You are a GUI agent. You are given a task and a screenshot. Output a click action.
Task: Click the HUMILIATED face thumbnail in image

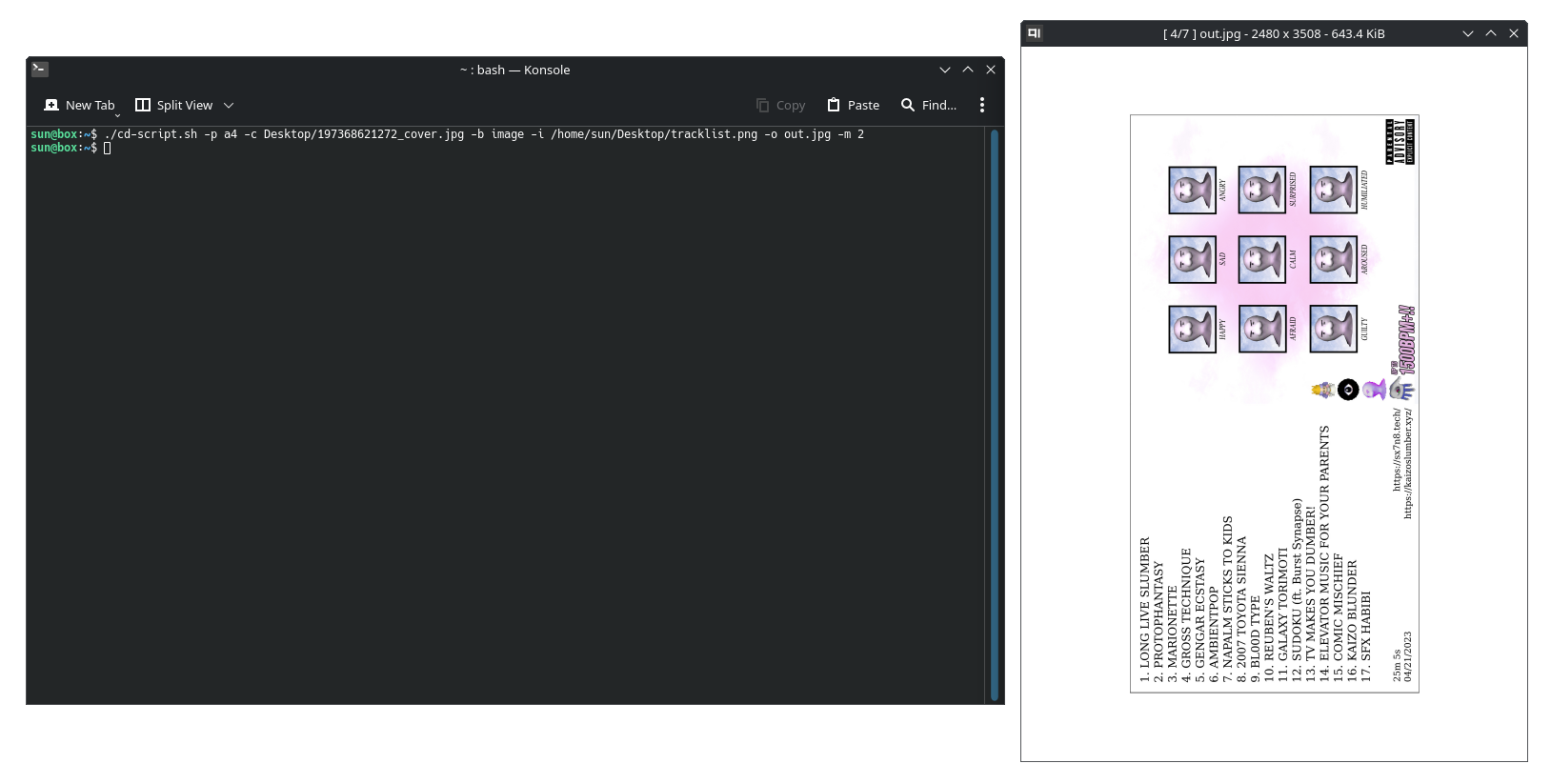tap(1334, 190)
